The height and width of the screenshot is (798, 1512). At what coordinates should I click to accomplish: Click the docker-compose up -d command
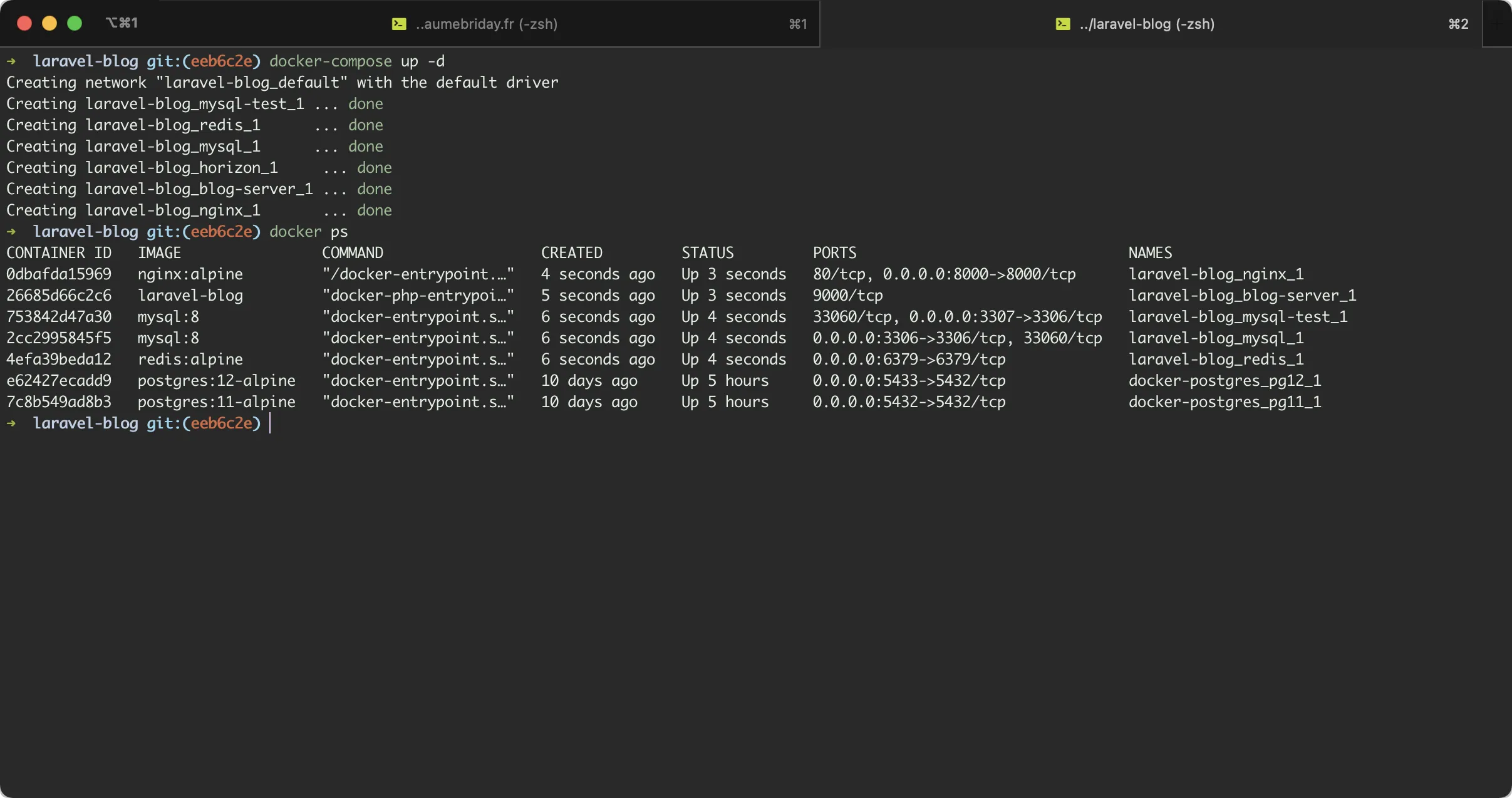pos(357,61)
